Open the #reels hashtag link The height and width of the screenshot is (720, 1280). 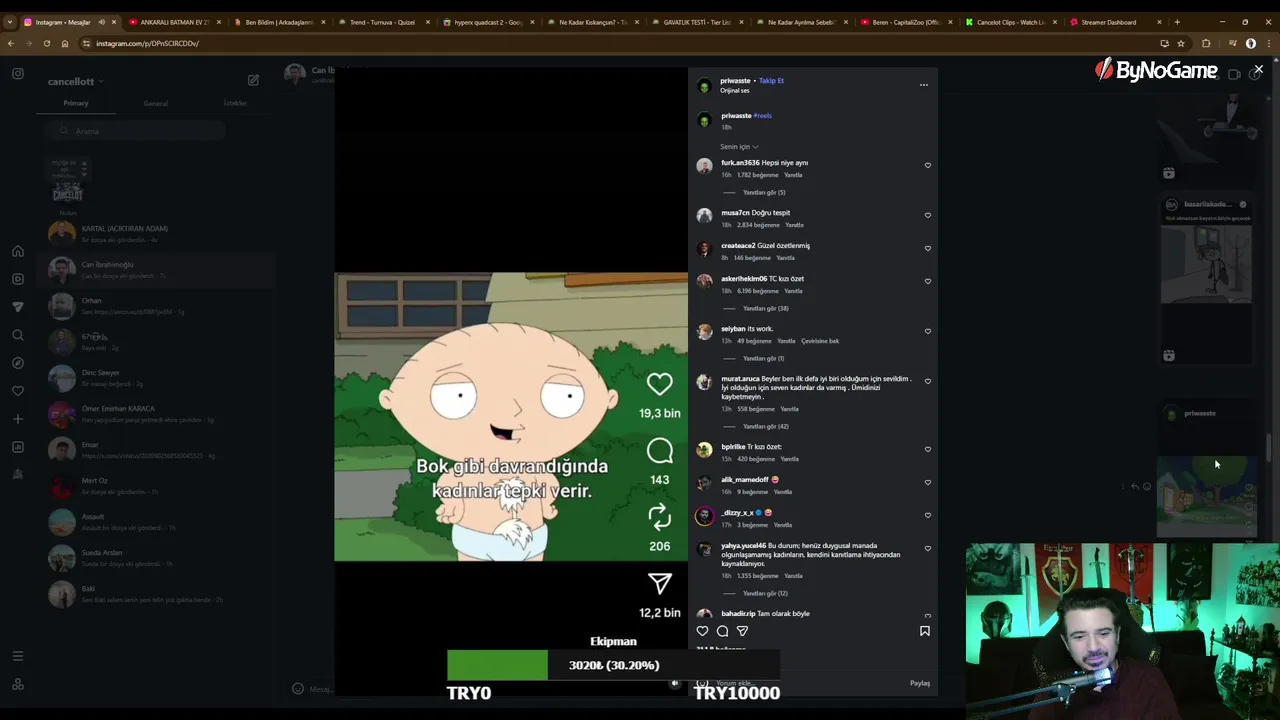[762, 116]
